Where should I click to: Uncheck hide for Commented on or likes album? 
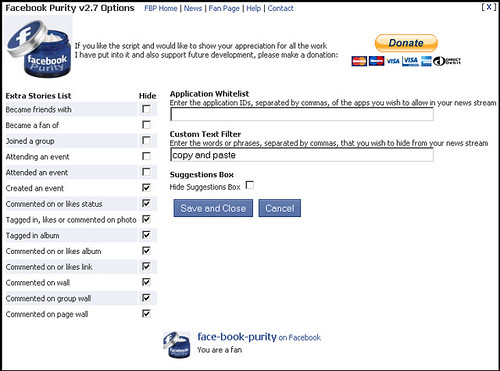[x=146, y=251]
